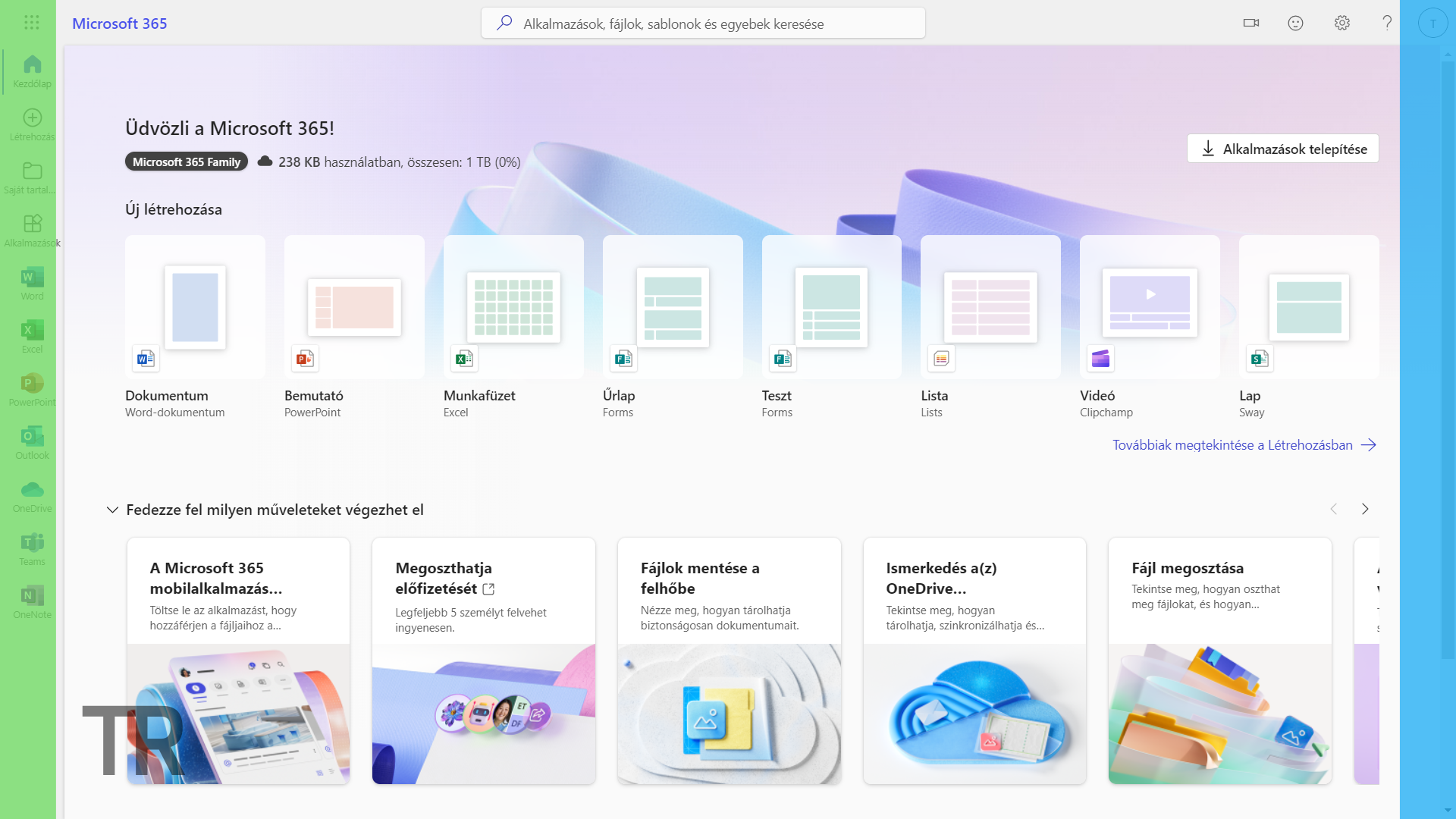This screenshot has width=1456, height=819.
Task: Open OneNote from the sidebar
Action: click(x=32, y=603)
